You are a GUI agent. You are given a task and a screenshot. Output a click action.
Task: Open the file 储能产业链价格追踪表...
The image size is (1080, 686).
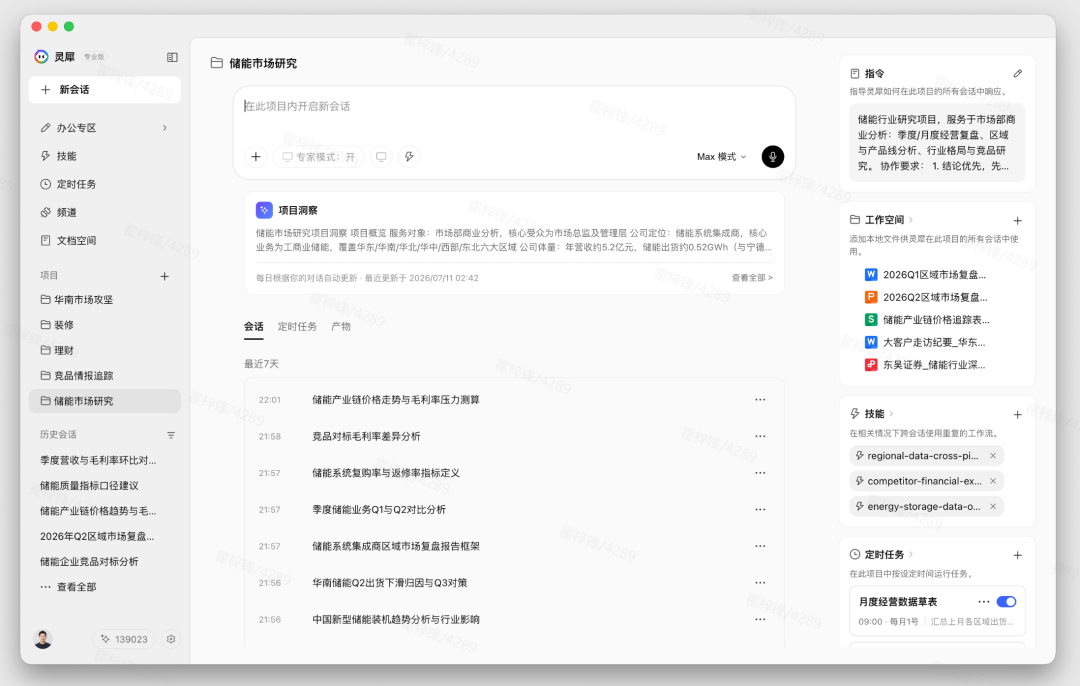(926, 320)
